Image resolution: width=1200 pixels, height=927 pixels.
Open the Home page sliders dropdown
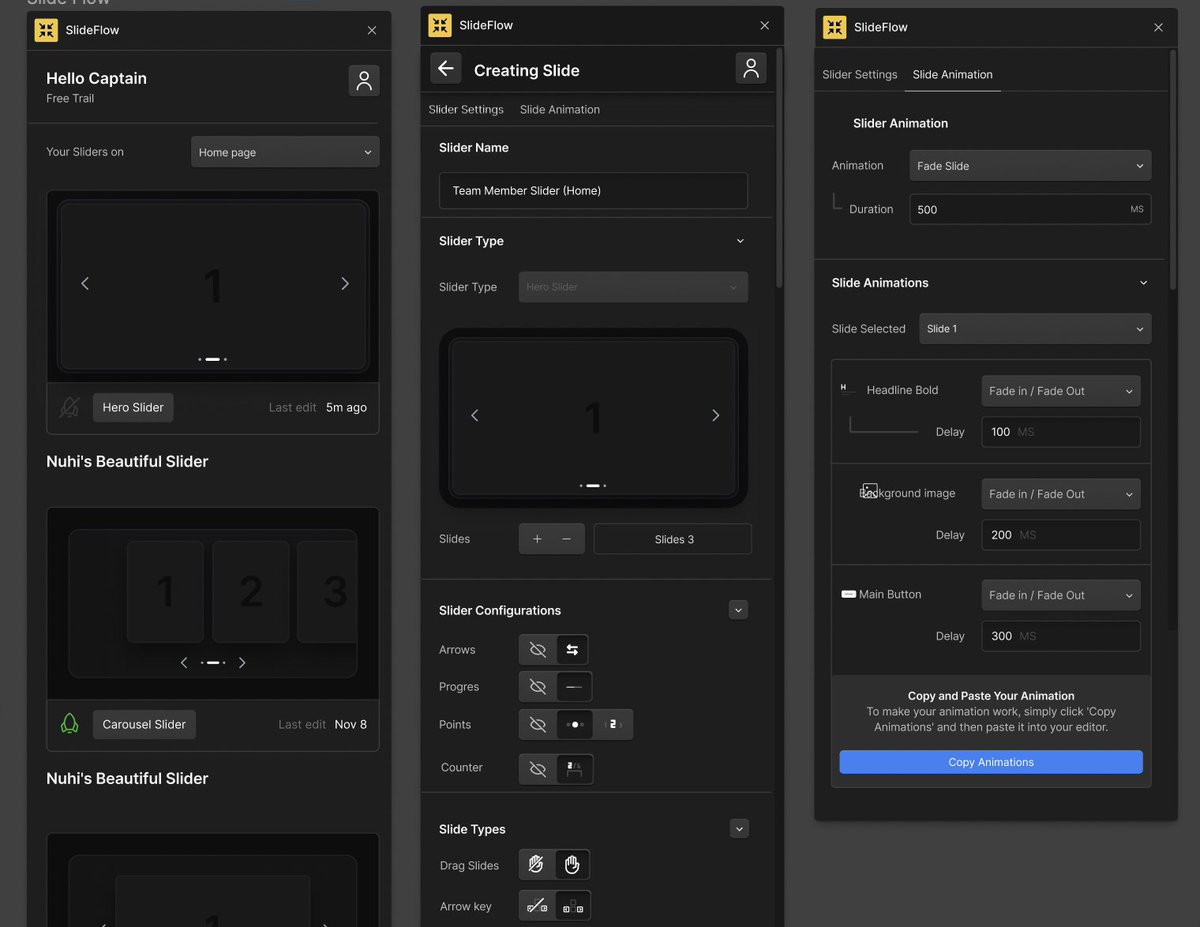coord(284,151)
